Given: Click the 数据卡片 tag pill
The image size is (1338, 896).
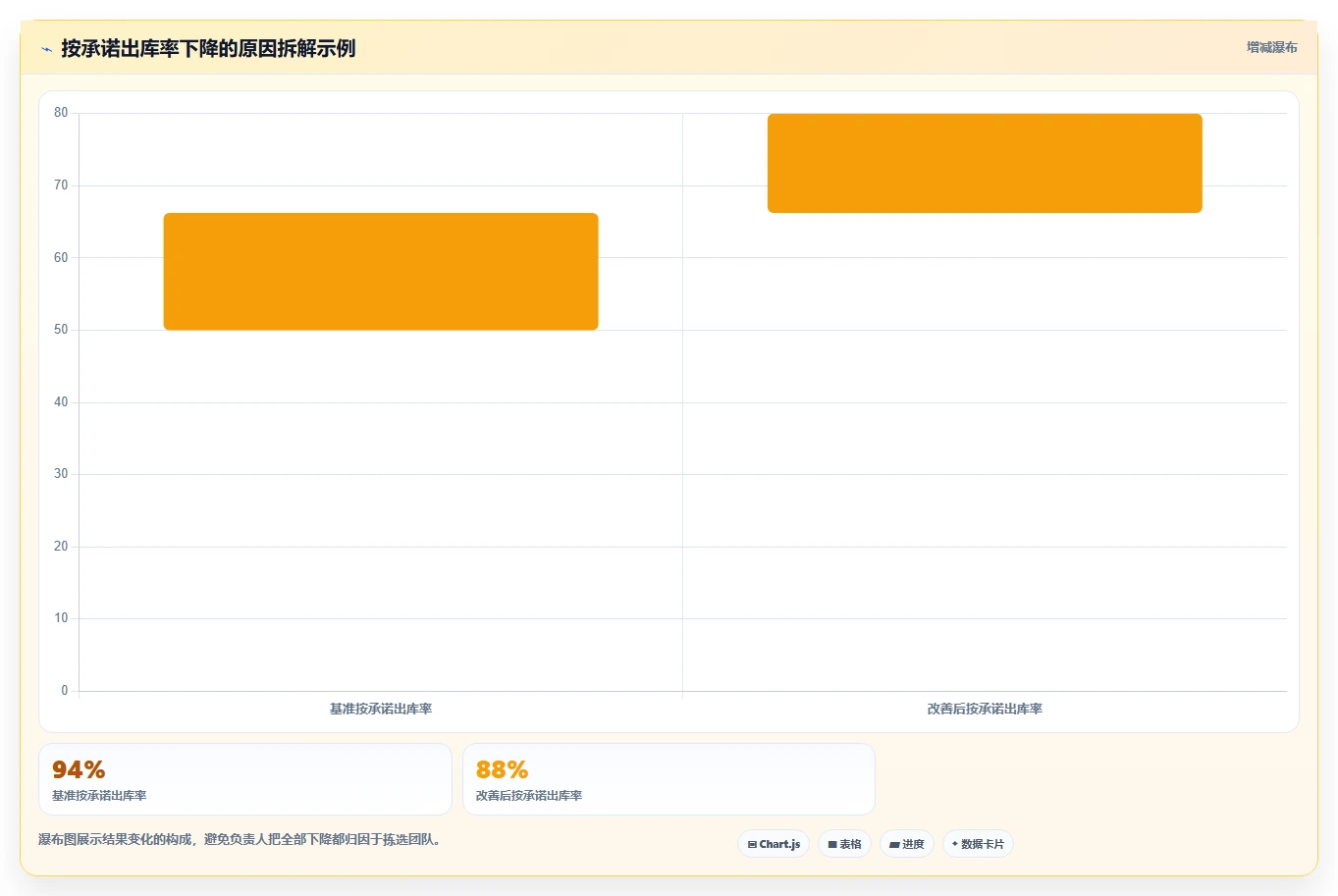Looking at the screenshot, I should click(x=978, y=844).
